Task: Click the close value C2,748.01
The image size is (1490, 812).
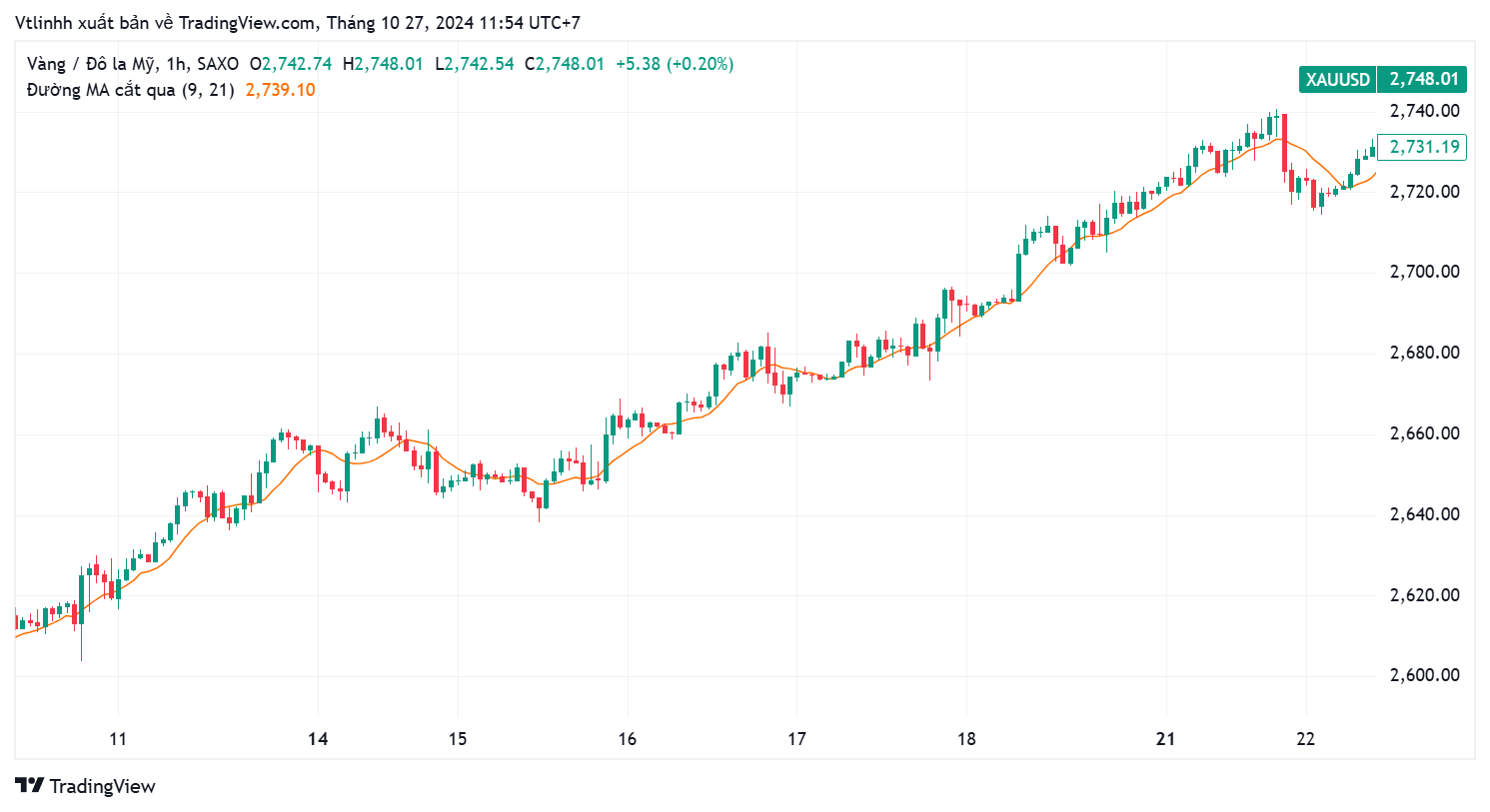Action: point(565,64)
